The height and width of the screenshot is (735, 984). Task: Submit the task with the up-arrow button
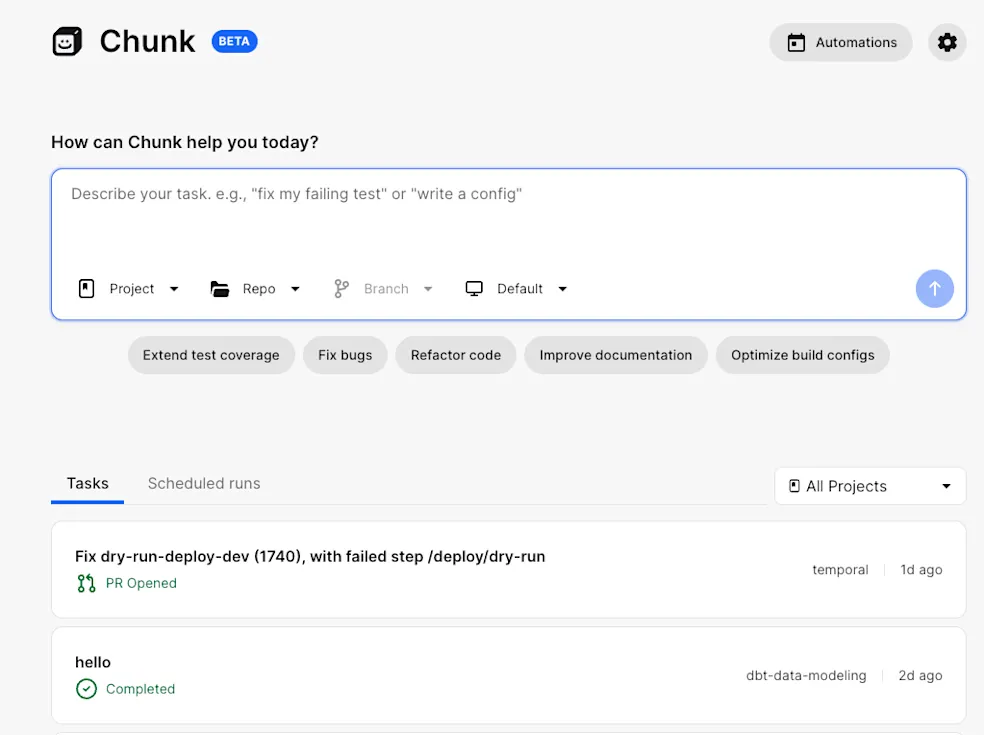[934, 289]
